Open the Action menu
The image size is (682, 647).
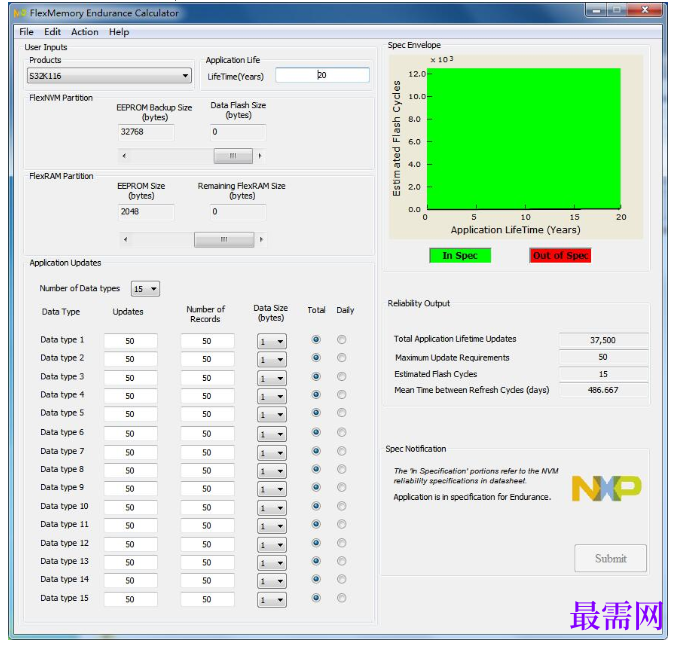(x=85, y=32)
